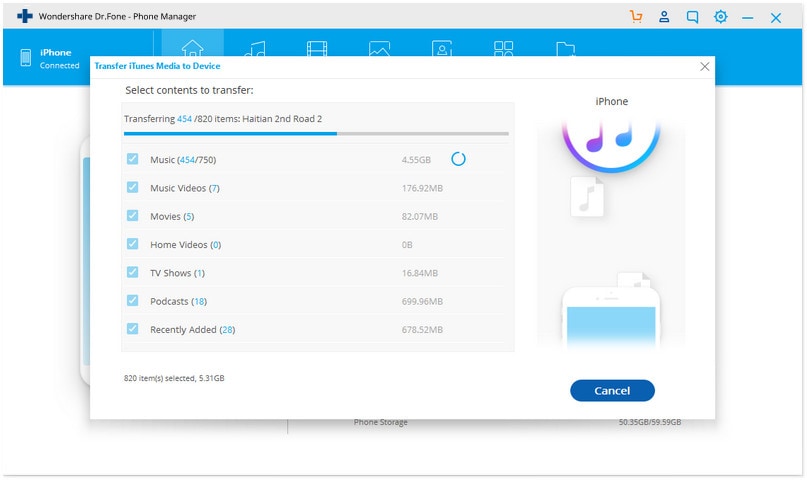Click the iTunes music logo graphic
Image resolution: width=807 pixels, height=480 pixels.
611,146
